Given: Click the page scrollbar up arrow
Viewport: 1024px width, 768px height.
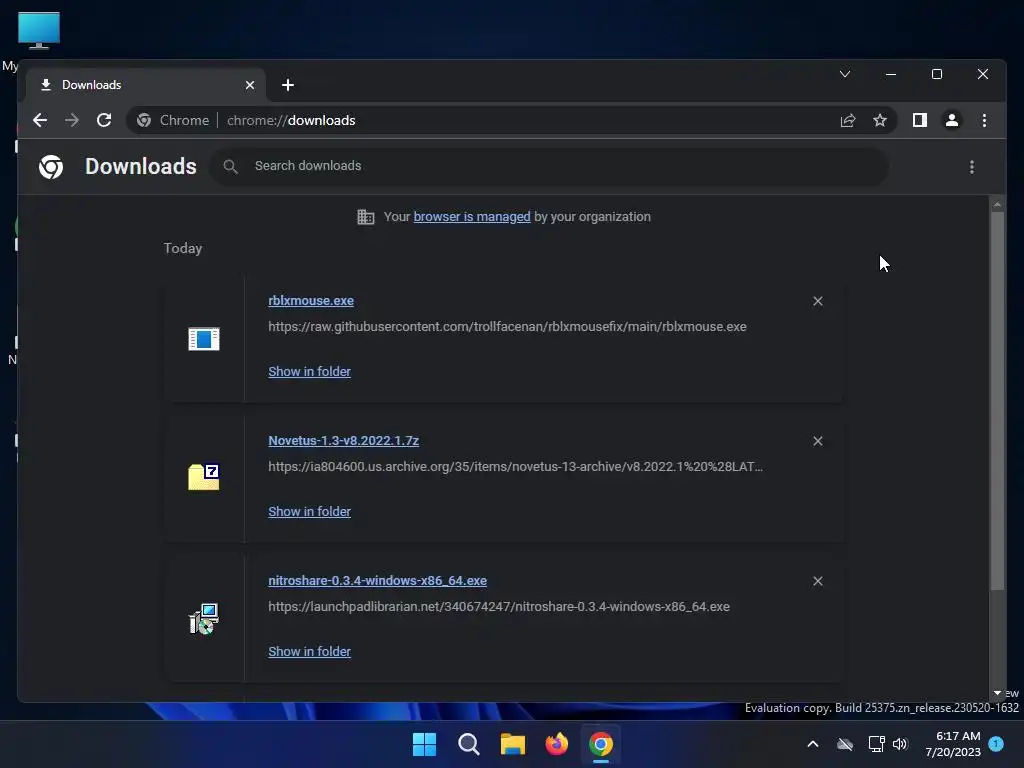Looking at the screenshot, I should point(997,204).
